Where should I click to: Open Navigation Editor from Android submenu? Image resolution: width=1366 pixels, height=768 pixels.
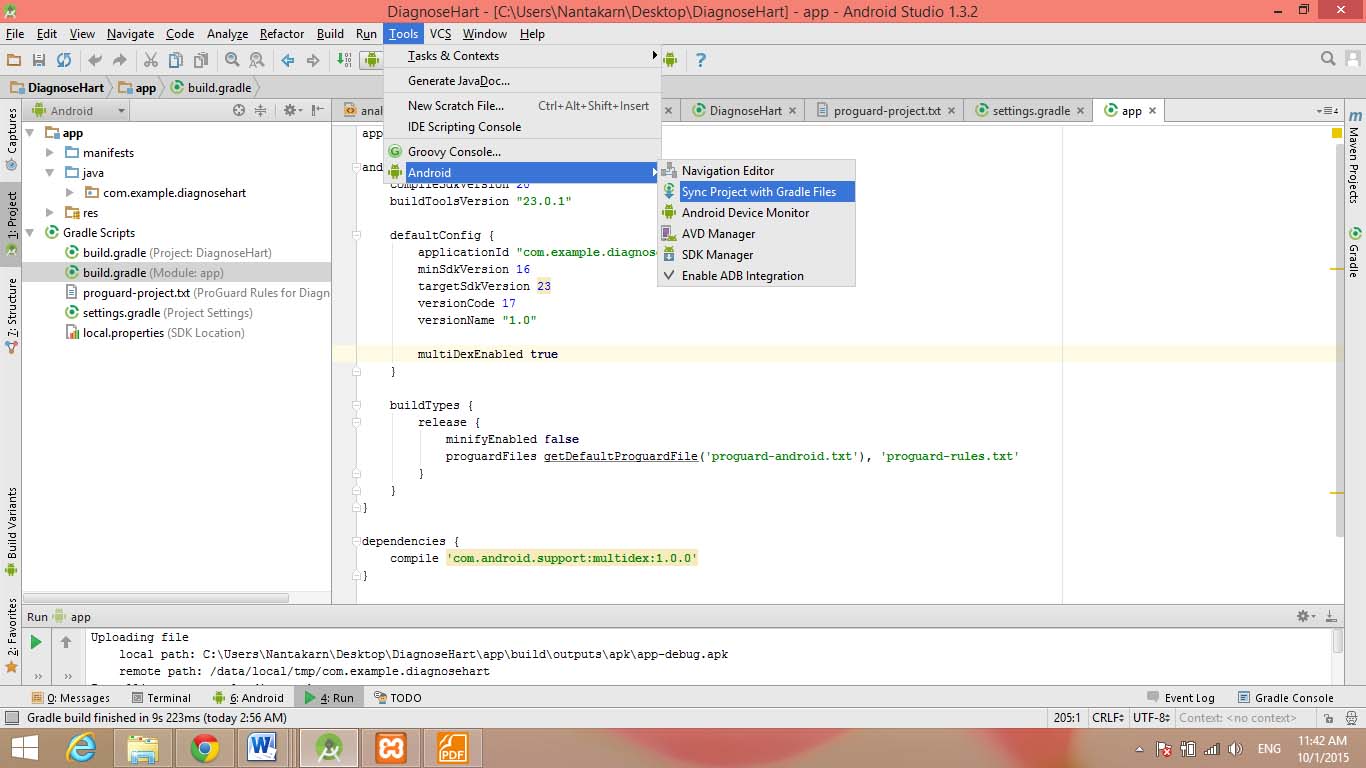[x=756, y=171]
